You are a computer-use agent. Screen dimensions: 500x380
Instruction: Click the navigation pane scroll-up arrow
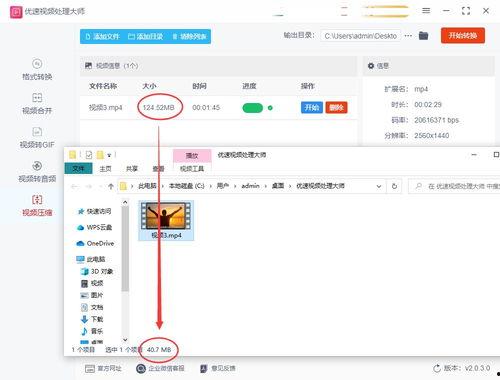pos(125,202)
